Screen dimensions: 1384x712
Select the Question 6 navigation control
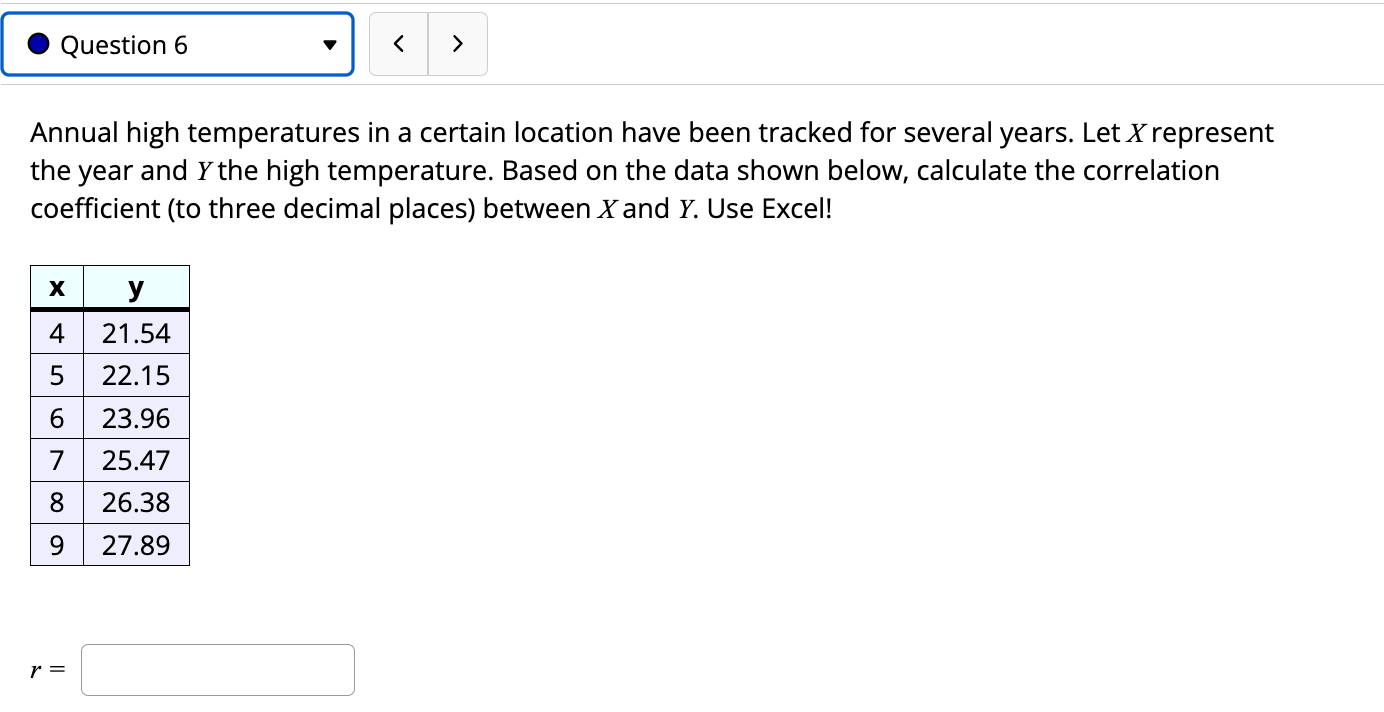point(175,44)
